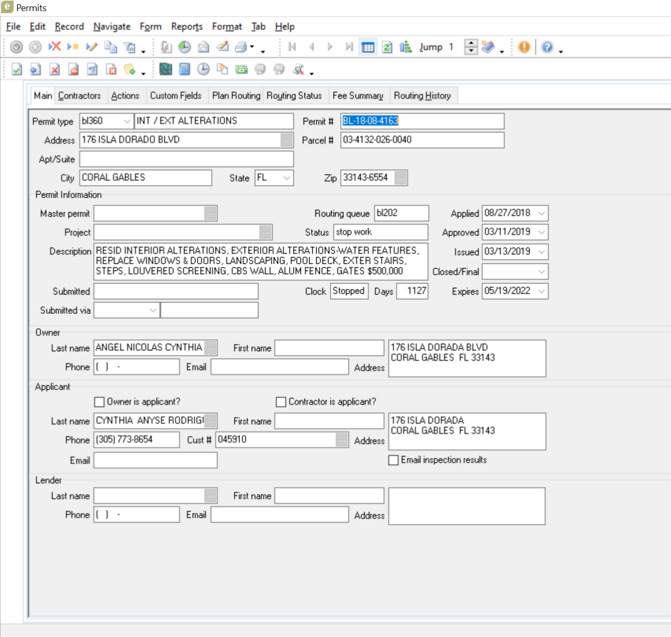Enable 'Email inspection results' checkbox
Screen dimensions: 671x637
[394, 460]
